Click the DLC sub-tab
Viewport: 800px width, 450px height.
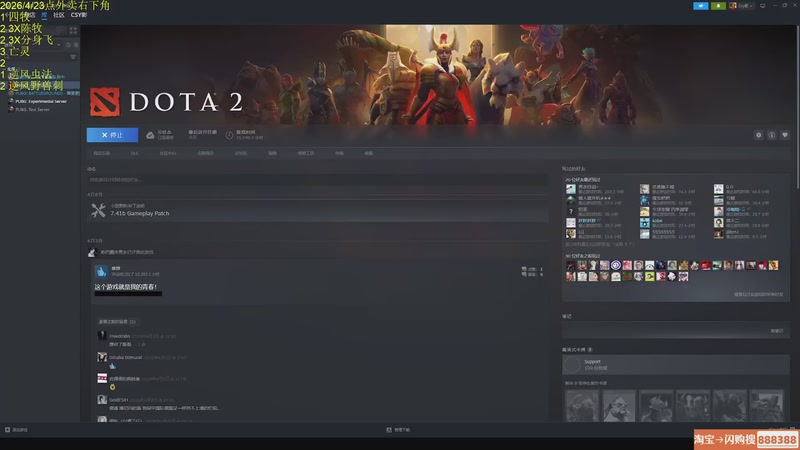point(134,153)
